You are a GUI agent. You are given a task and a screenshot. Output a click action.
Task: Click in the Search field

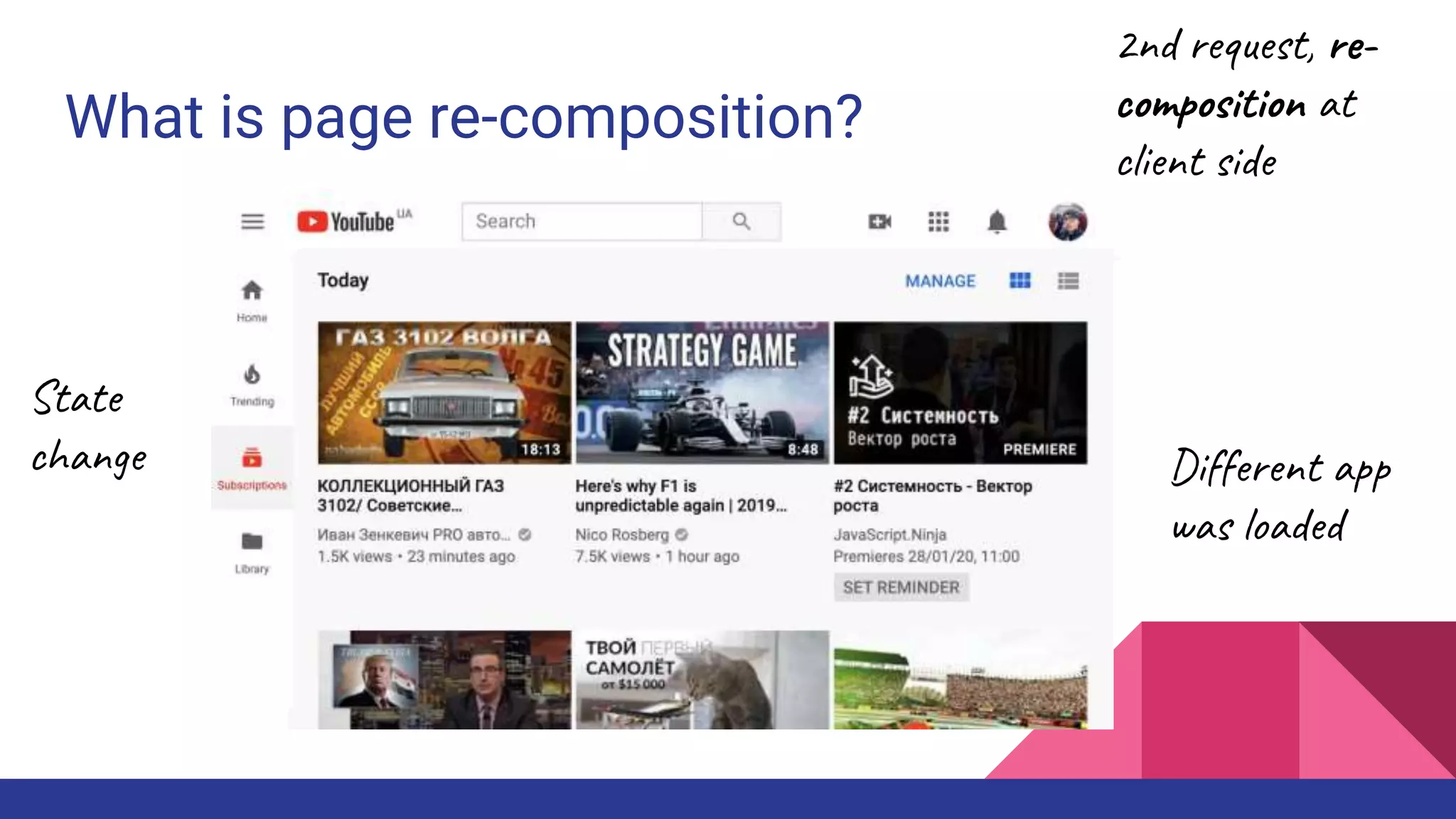click(582, 222)
